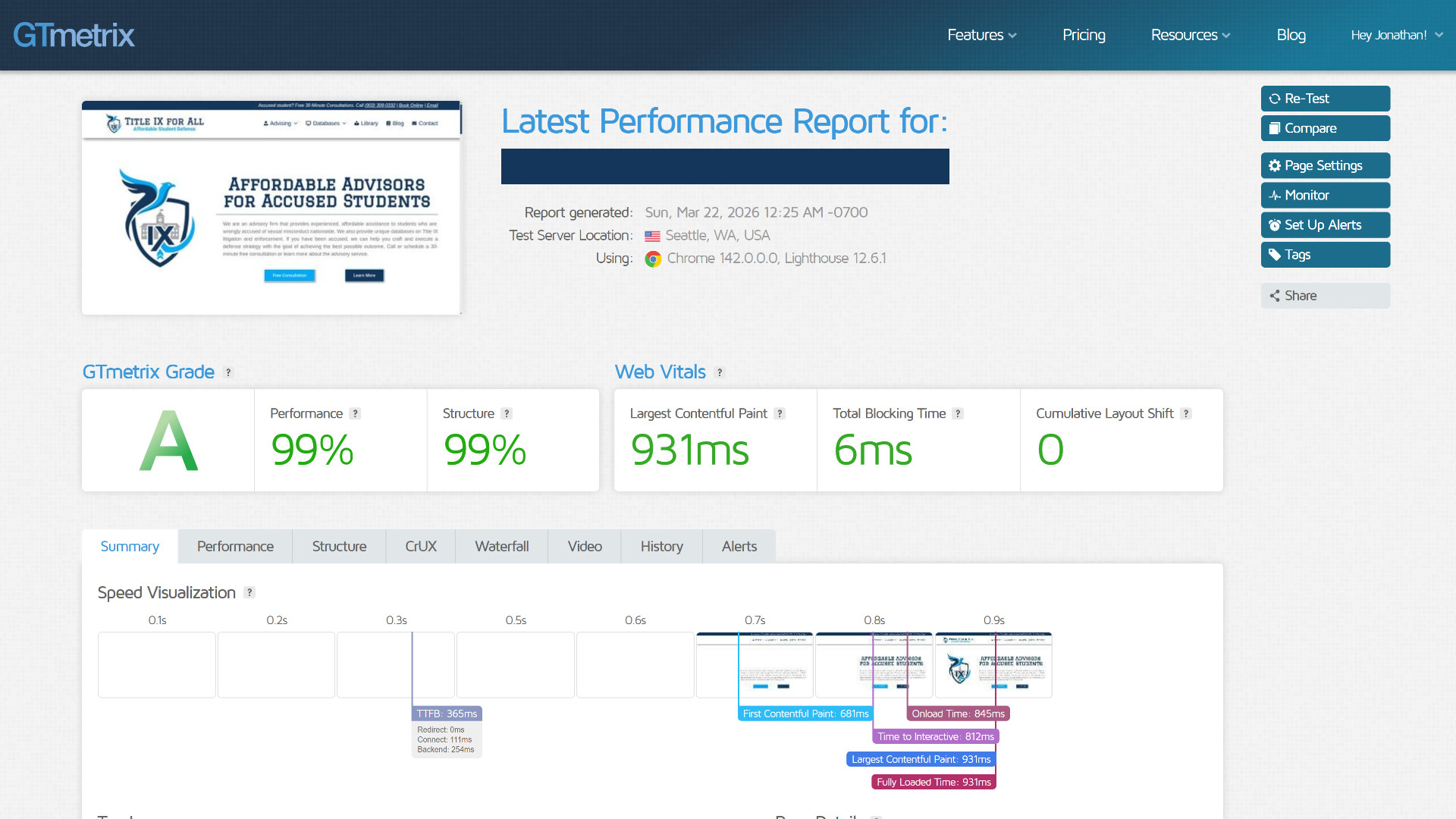Screen dimensions: 1456x819
Task: Click the GTmetrix Grade help question mark
Action: point(228,372)
